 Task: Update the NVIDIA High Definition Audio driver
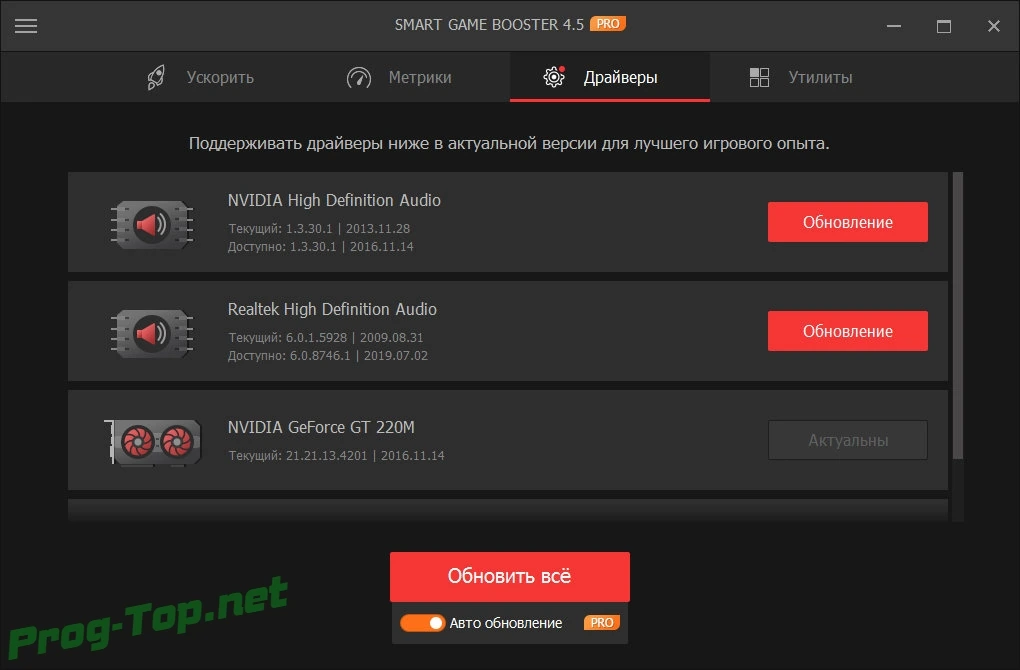point(848,222)
